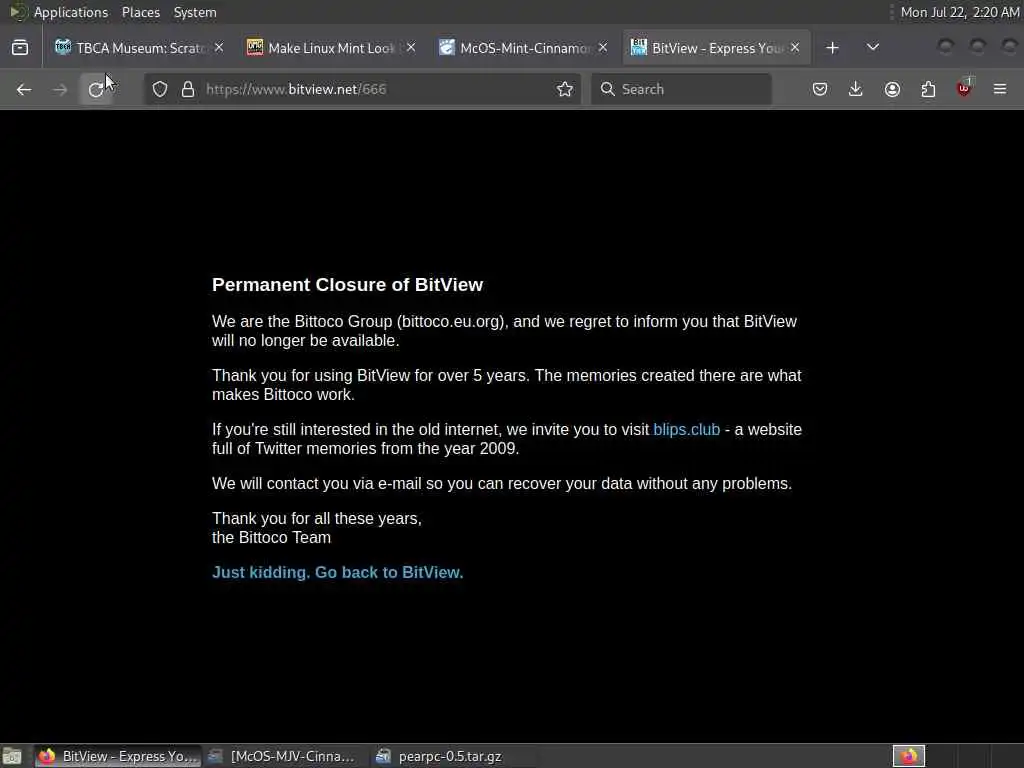
Task: Show site security lock info
Action: click(x=188, y=89)
